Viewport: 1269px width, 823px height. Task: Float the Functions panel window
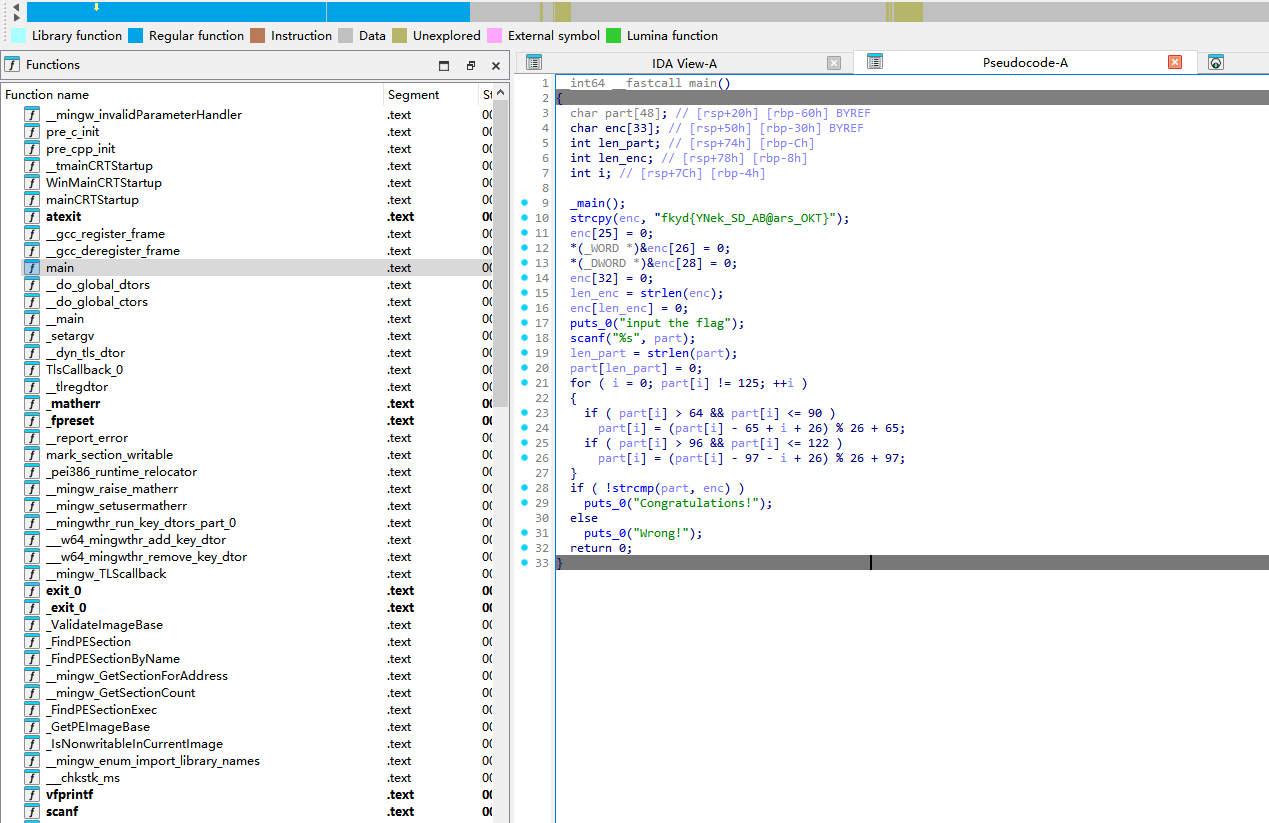470,65
